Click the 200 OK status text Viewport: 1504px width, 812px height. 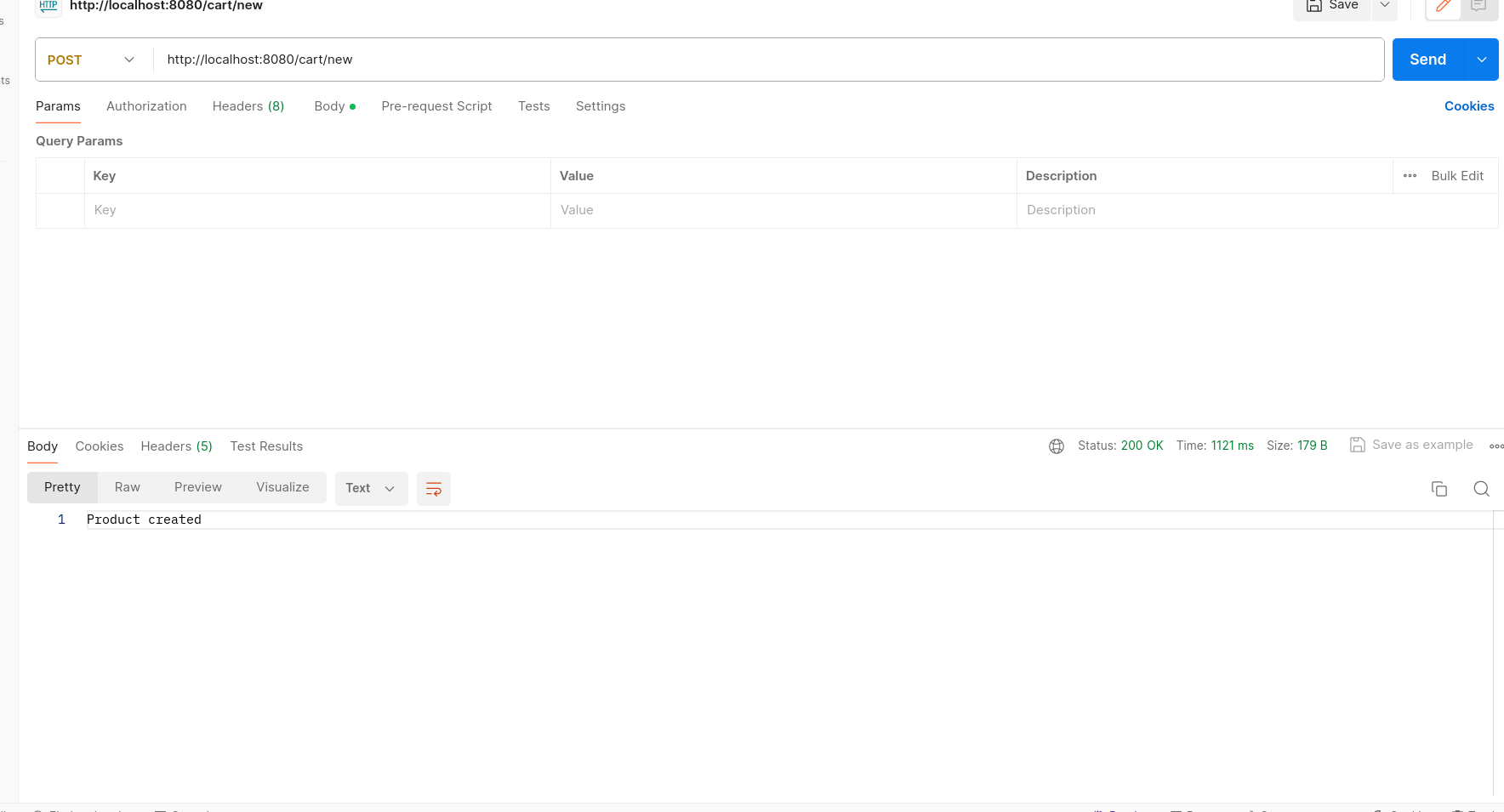pyautogui.click(x=1142, y=446)
